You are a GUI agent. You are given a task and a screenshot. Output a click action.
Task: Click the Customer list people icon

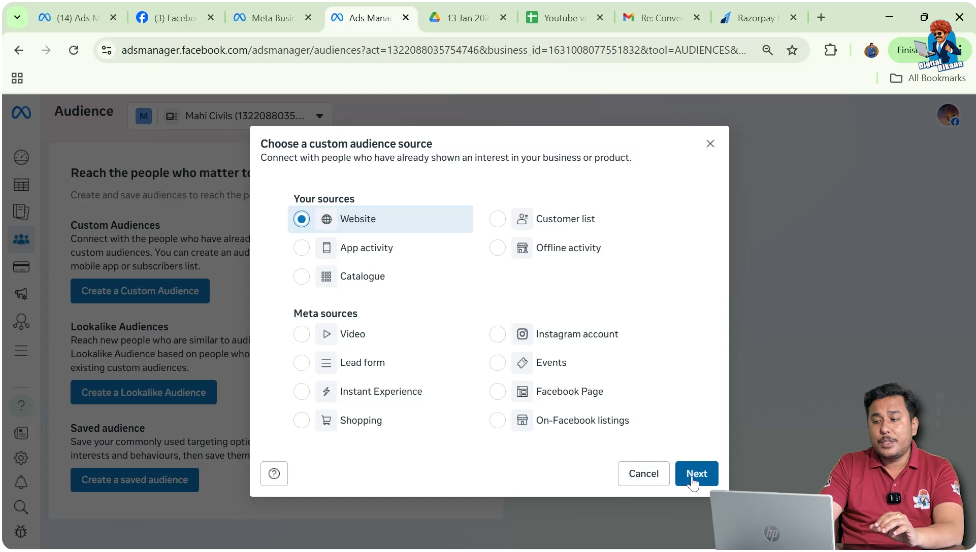[x=522, y=219]
